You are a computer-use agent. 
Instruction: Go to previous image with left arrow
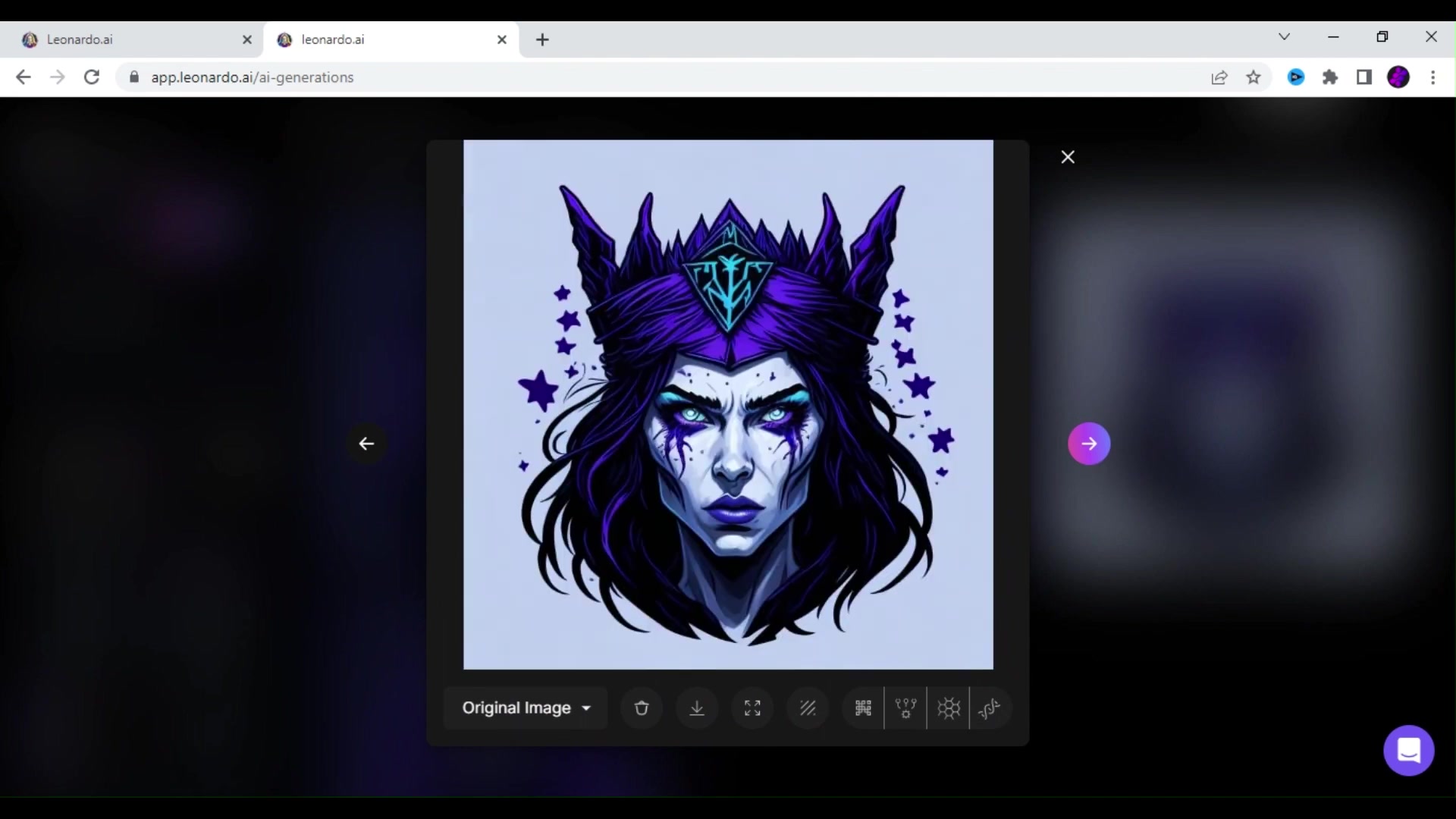(x=366, y=444)
